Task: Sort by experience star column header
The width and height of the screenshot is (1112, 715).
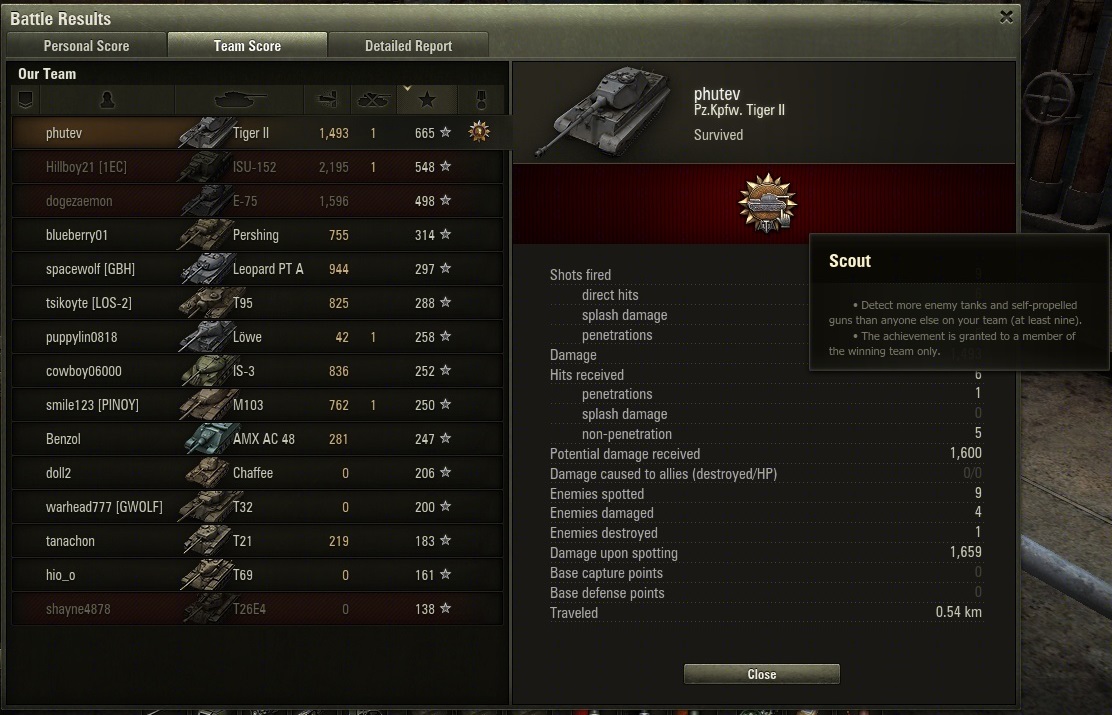Action: pos(427,100)
